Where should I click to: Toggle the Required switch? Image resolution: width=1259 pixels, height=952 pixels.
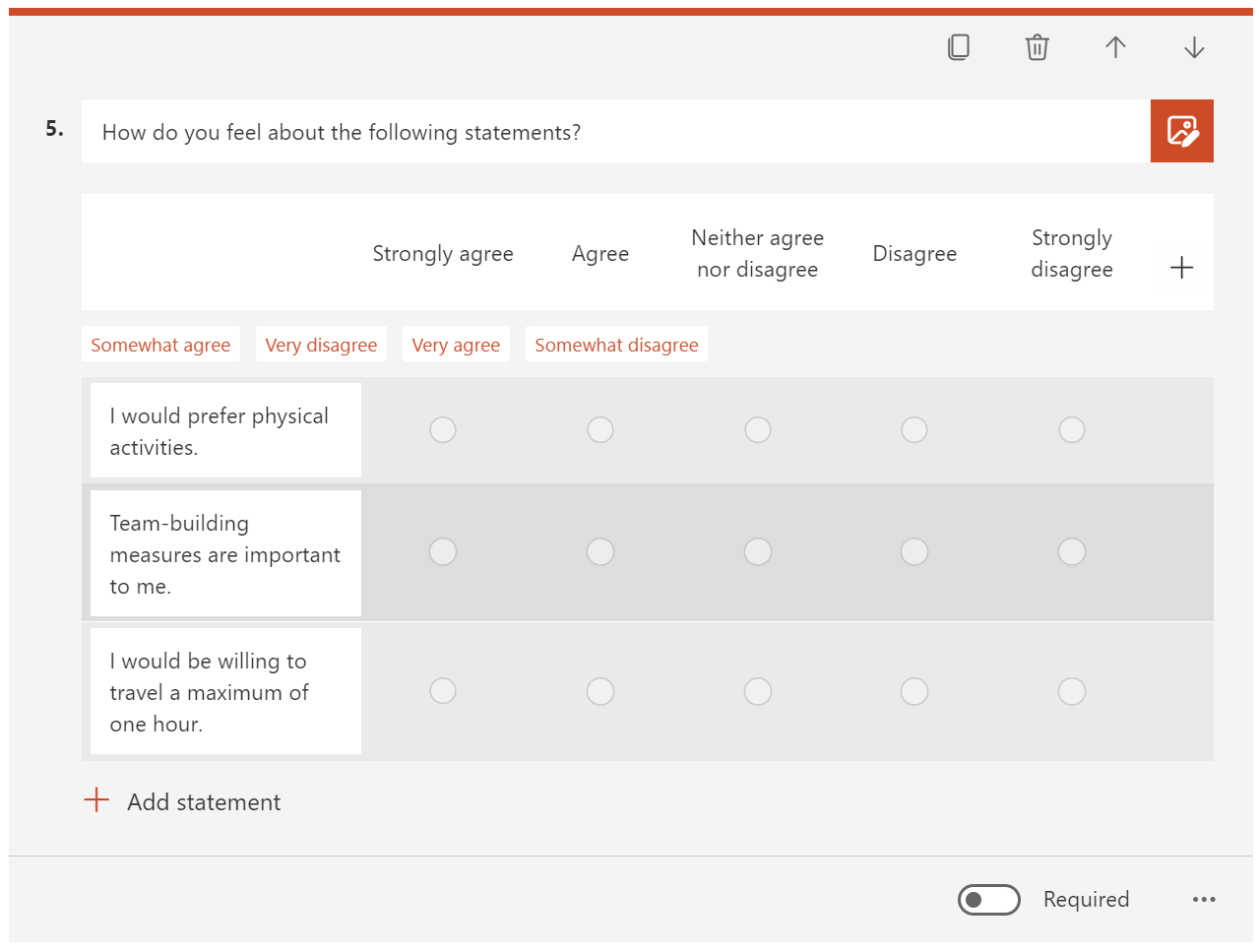pyautogui.click(x=989, y=900)
